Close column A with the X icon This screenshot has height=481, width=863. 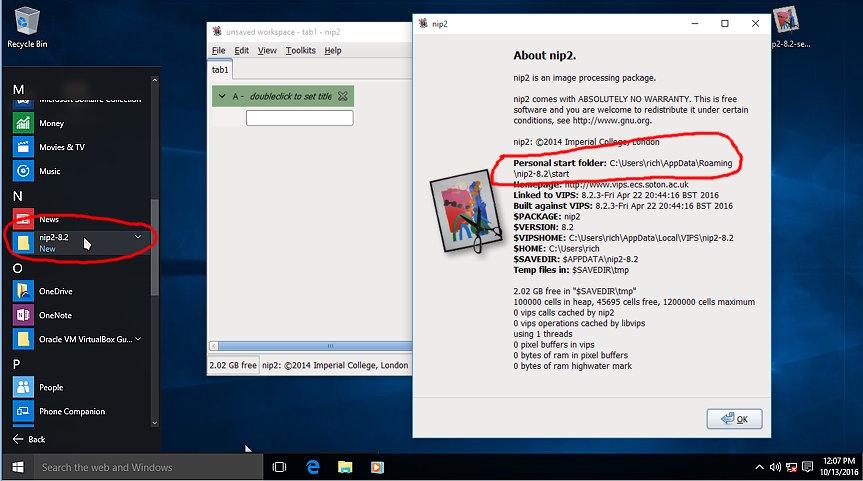(x=343, y=96)
